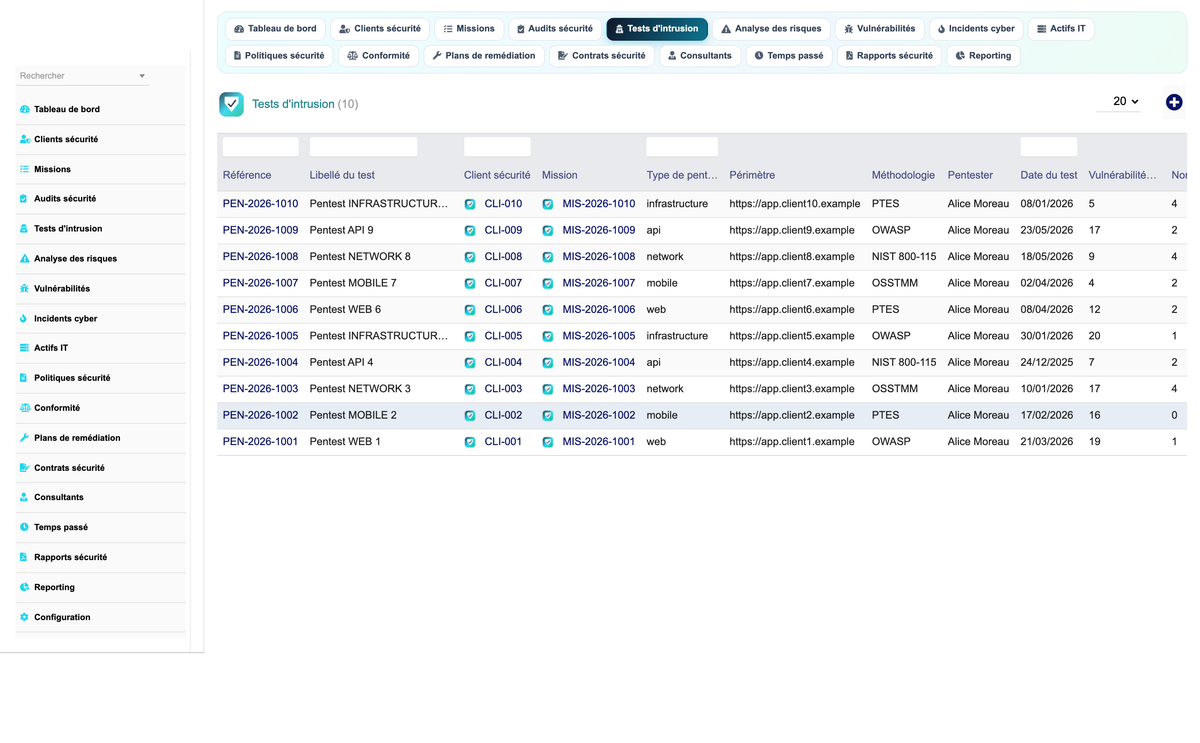Click the blue plus add-record icon

pyautogui.click(x=1174, y=102)
